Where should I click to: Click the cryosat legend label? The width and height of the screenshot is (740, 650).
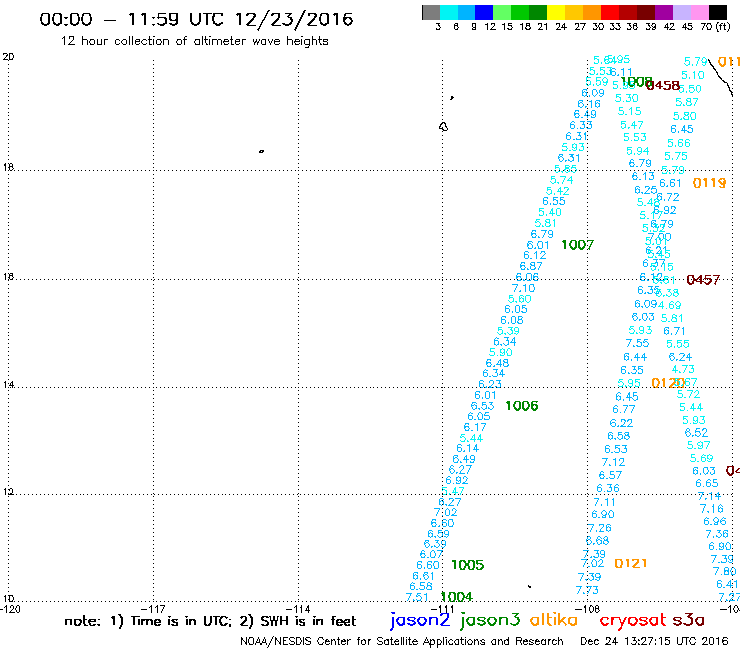[x=632, y=620]
